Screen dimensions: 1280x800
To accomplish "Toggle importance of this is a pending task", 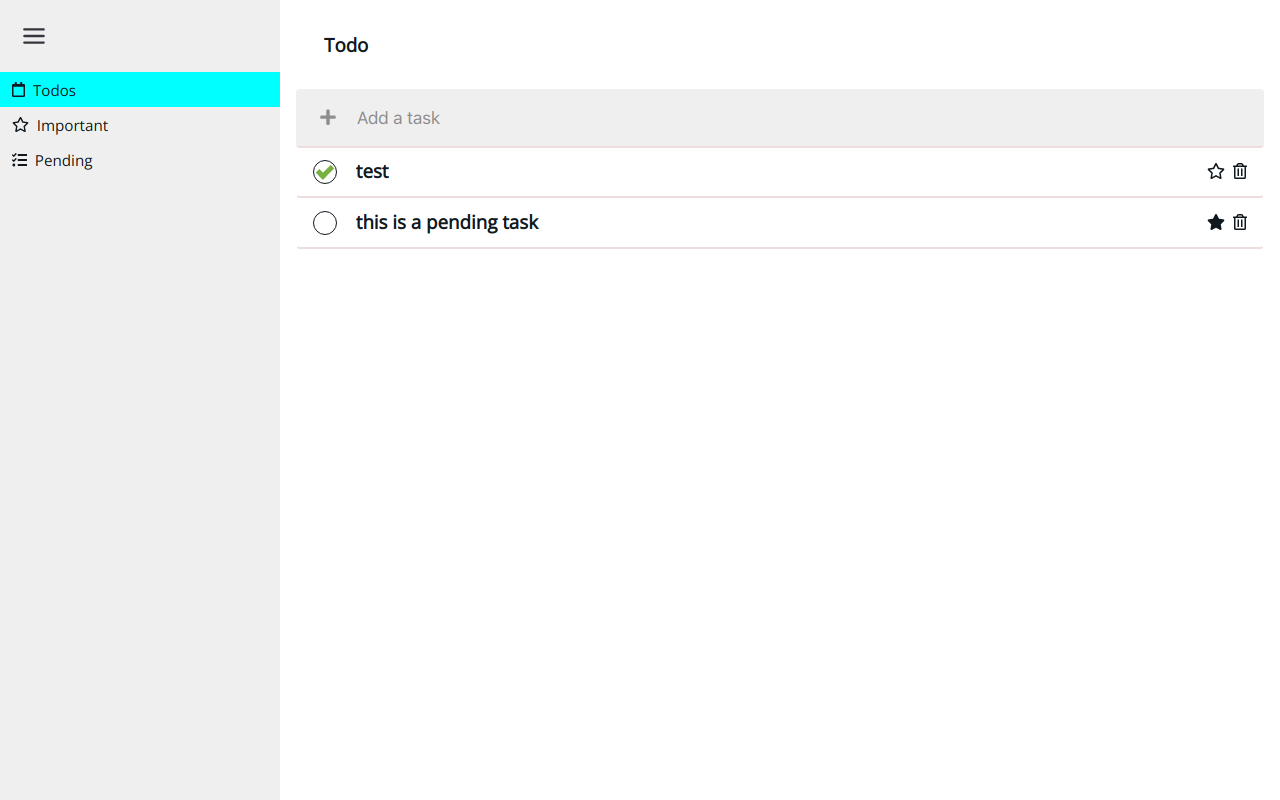I will (1215, 222).
